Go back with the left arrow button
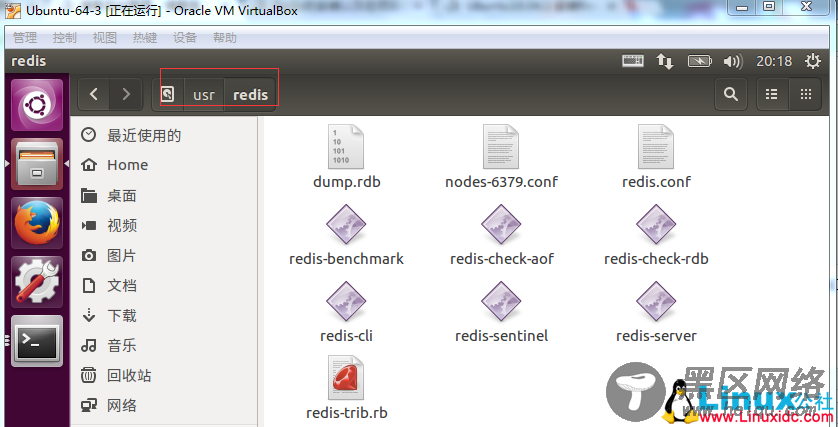This screenshot has width=838, height=427. click(94, 95)
